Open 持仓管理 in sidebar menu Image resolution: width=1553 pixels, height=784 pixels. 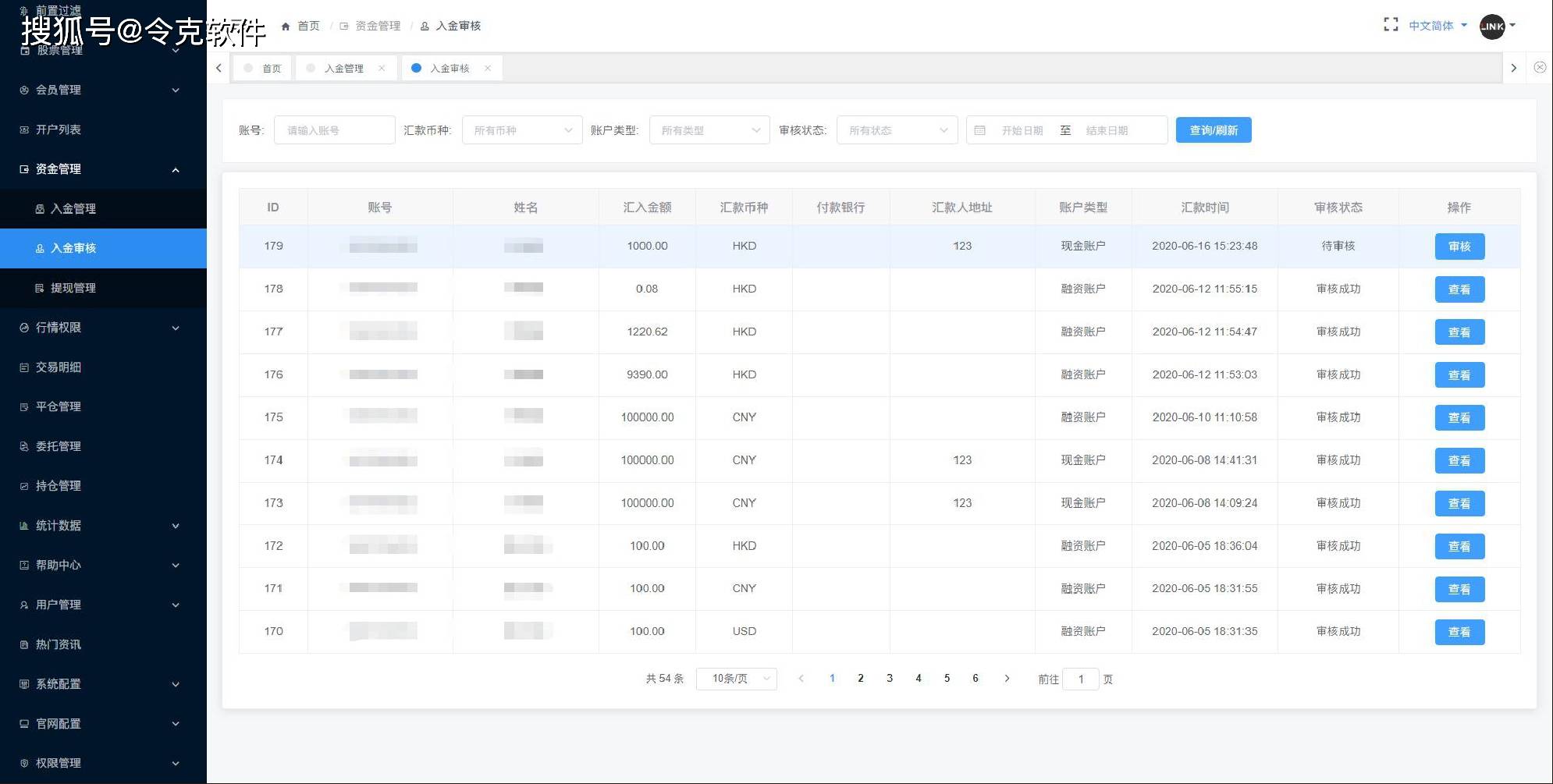(x=103, y=486)
